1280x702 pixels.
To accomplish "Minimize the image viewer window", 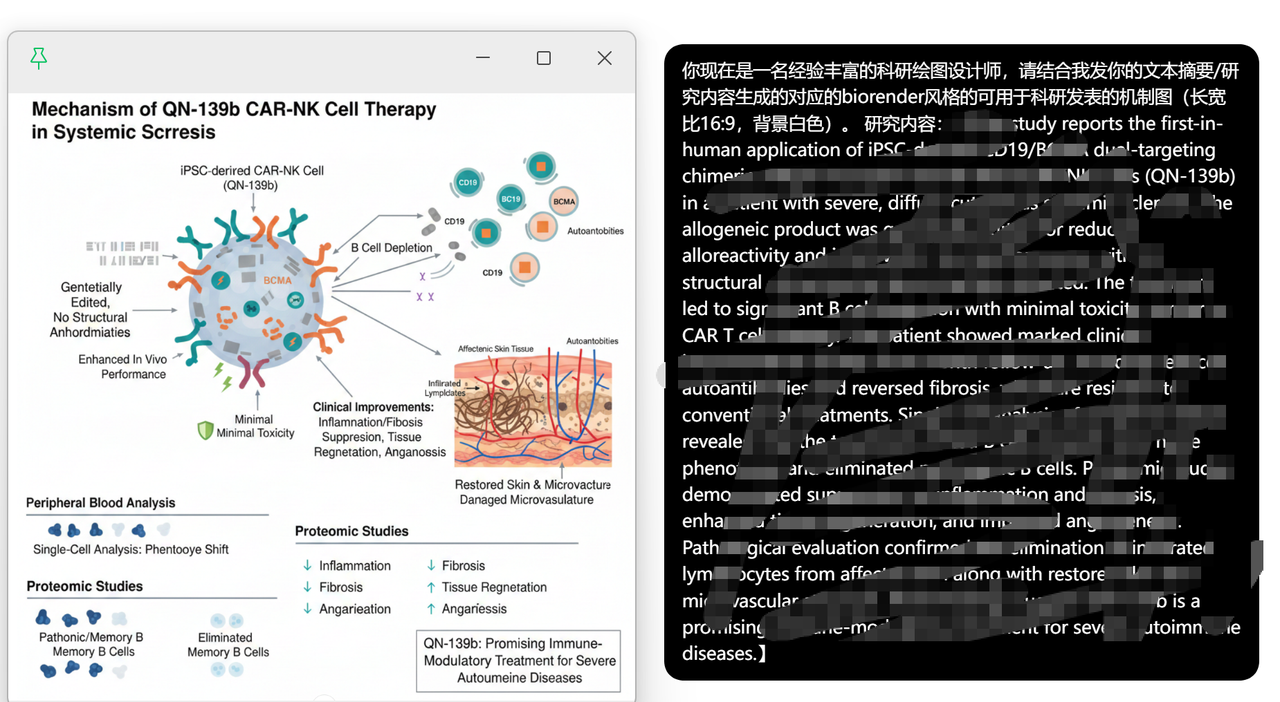I will (x=483, y=58).
